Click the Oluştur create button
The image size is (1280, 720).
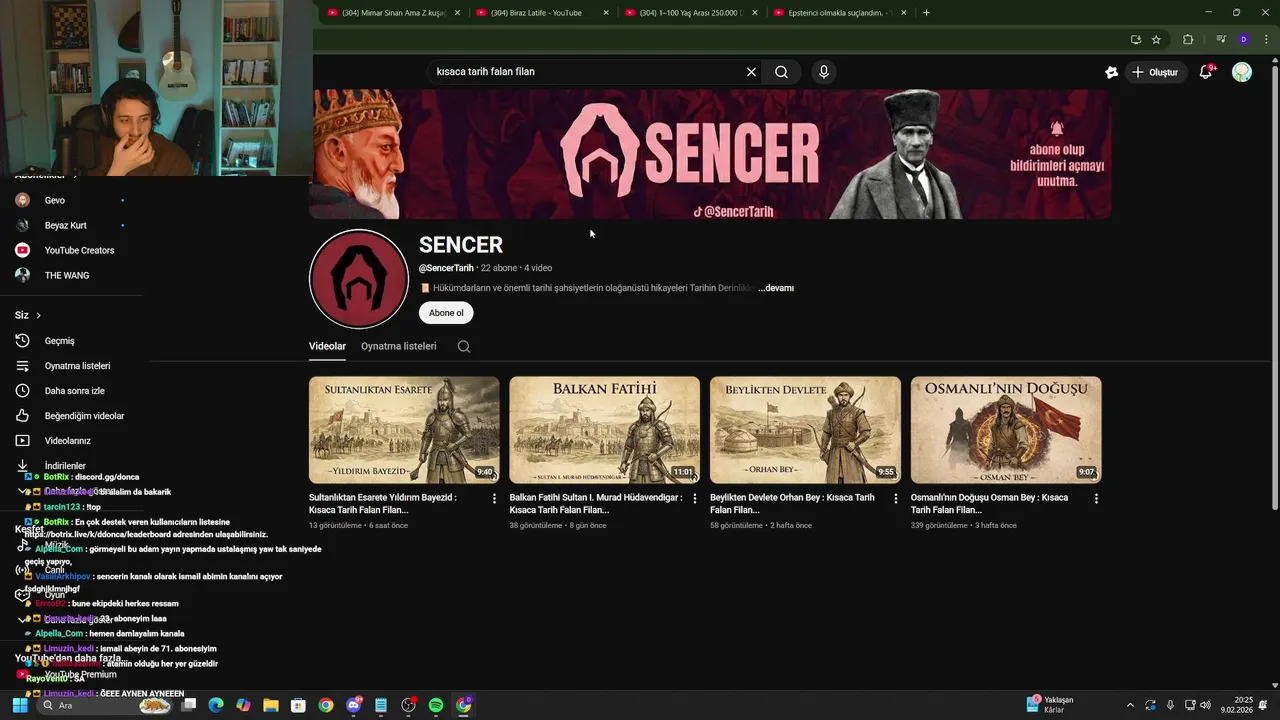click(x=1155, y=72)
